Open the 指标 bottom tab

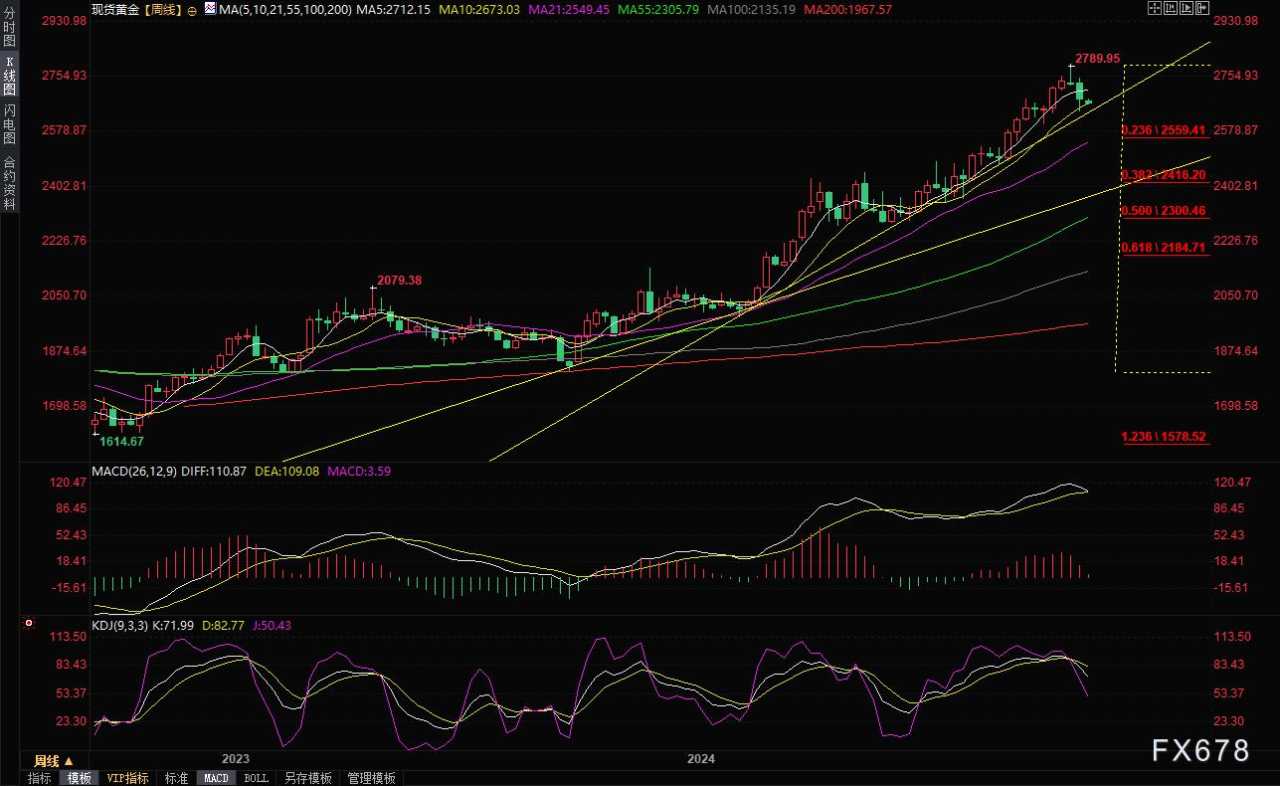point(39,778)
